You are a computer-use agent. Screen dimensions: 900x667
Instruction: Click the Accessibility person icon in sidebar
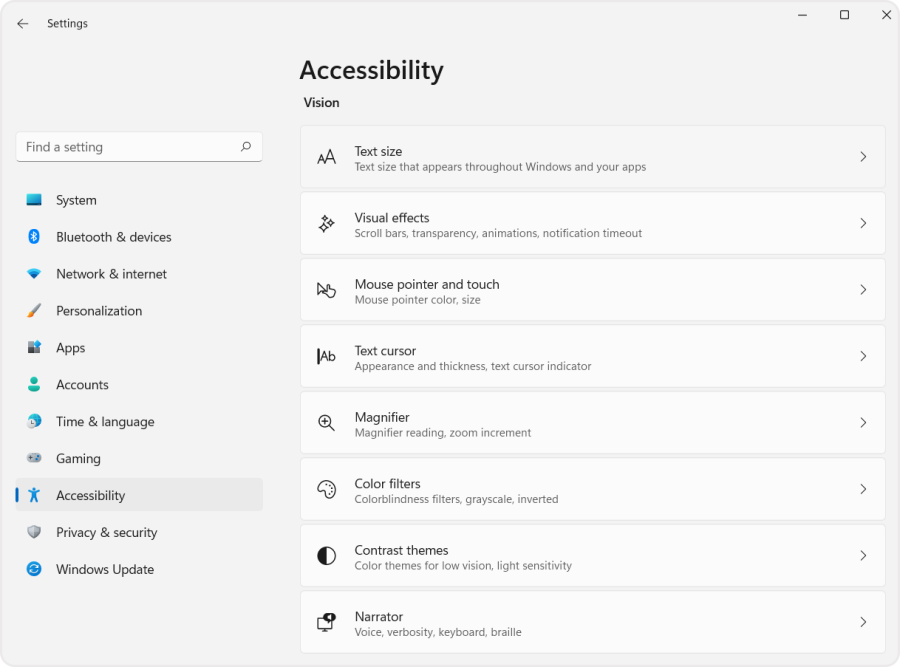pos(34,495)
